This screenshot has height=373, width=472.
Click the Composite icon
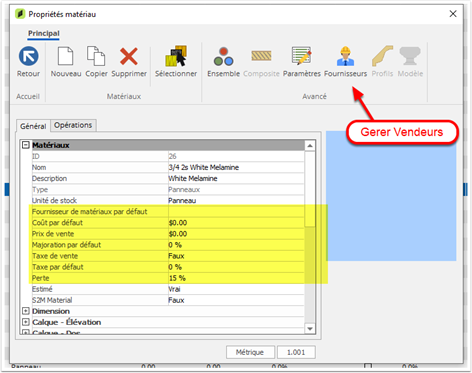[261, 55]
